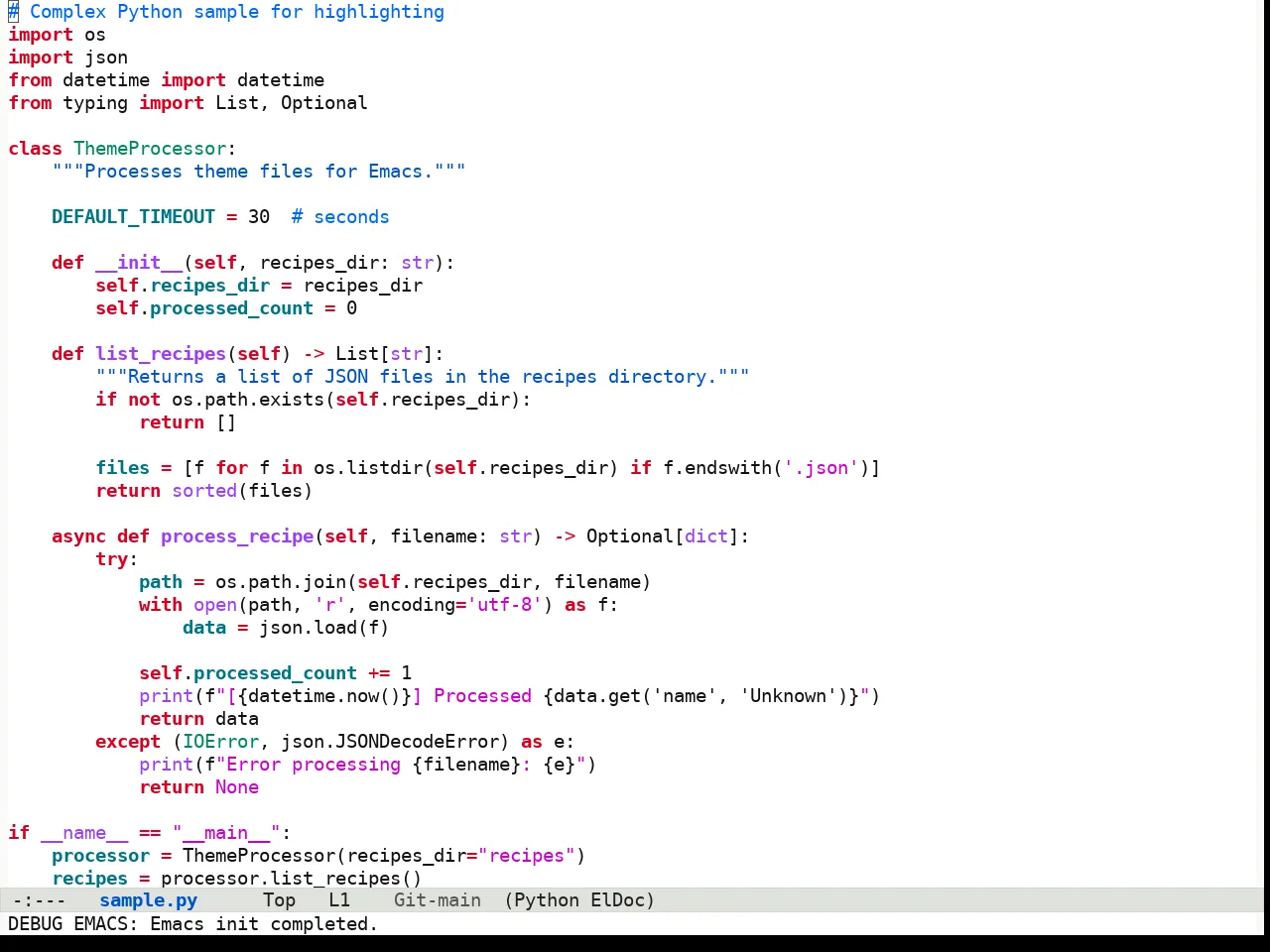
Task: Click the sample.py buffer name in mode line
Action: tap(148, 900)
